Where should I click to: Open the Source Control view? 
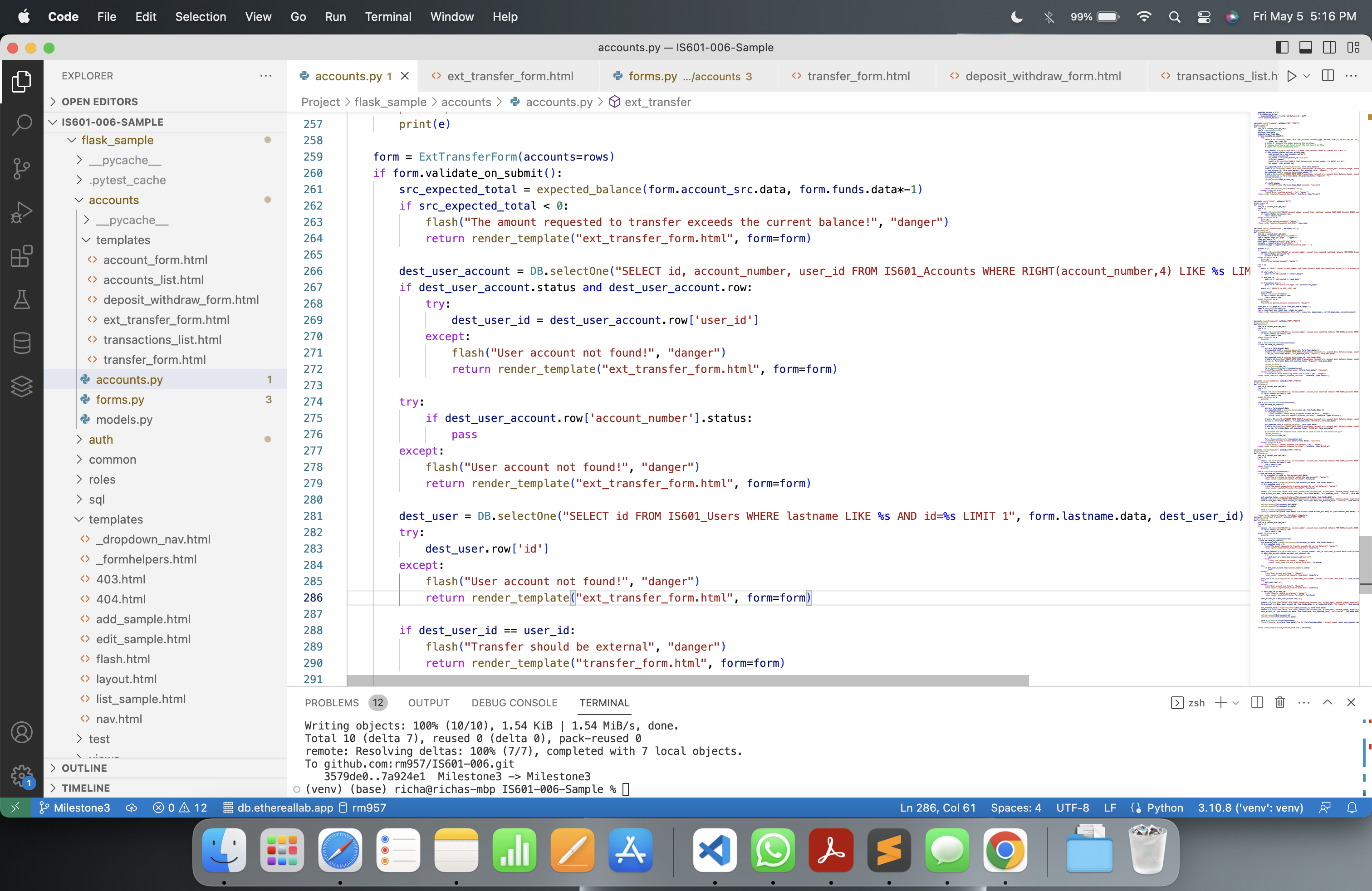pos(22,168)
